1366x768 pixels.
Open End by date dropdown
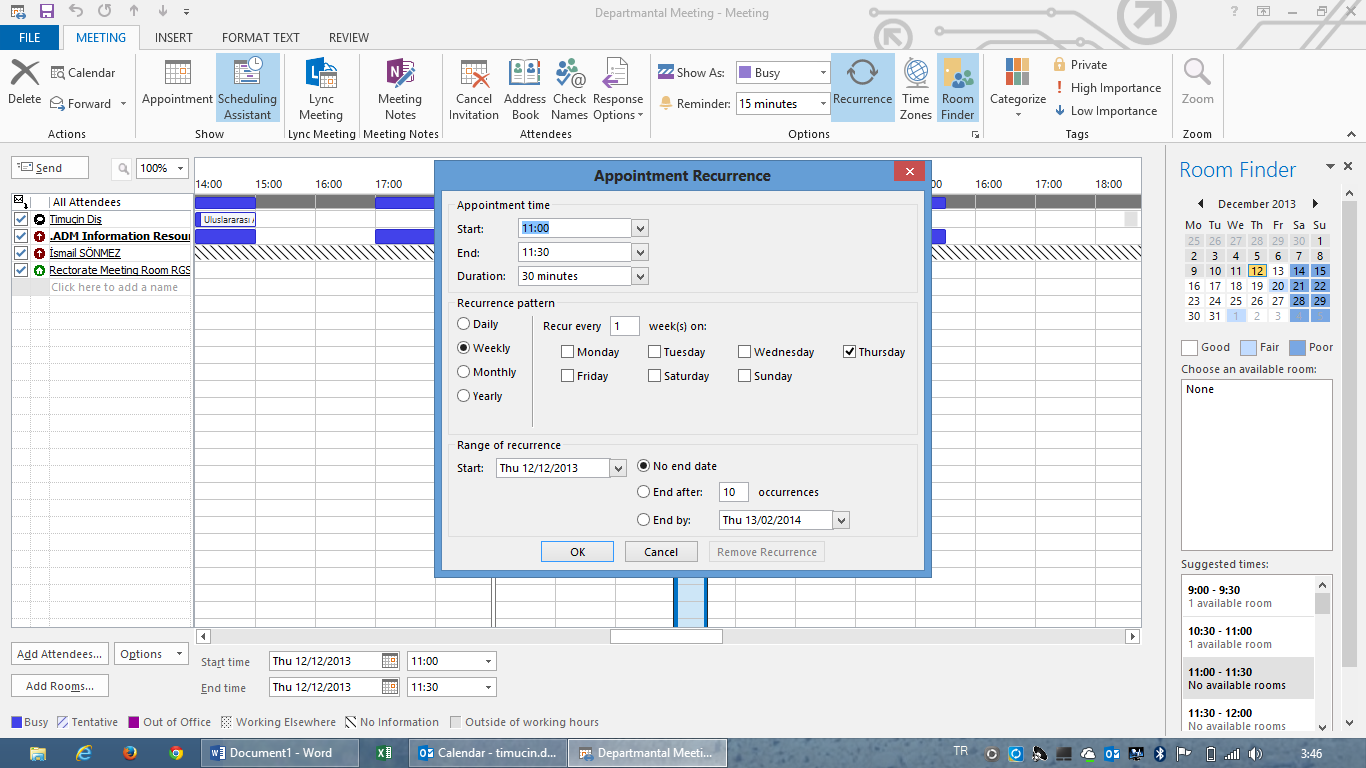(x=841, y=520)
